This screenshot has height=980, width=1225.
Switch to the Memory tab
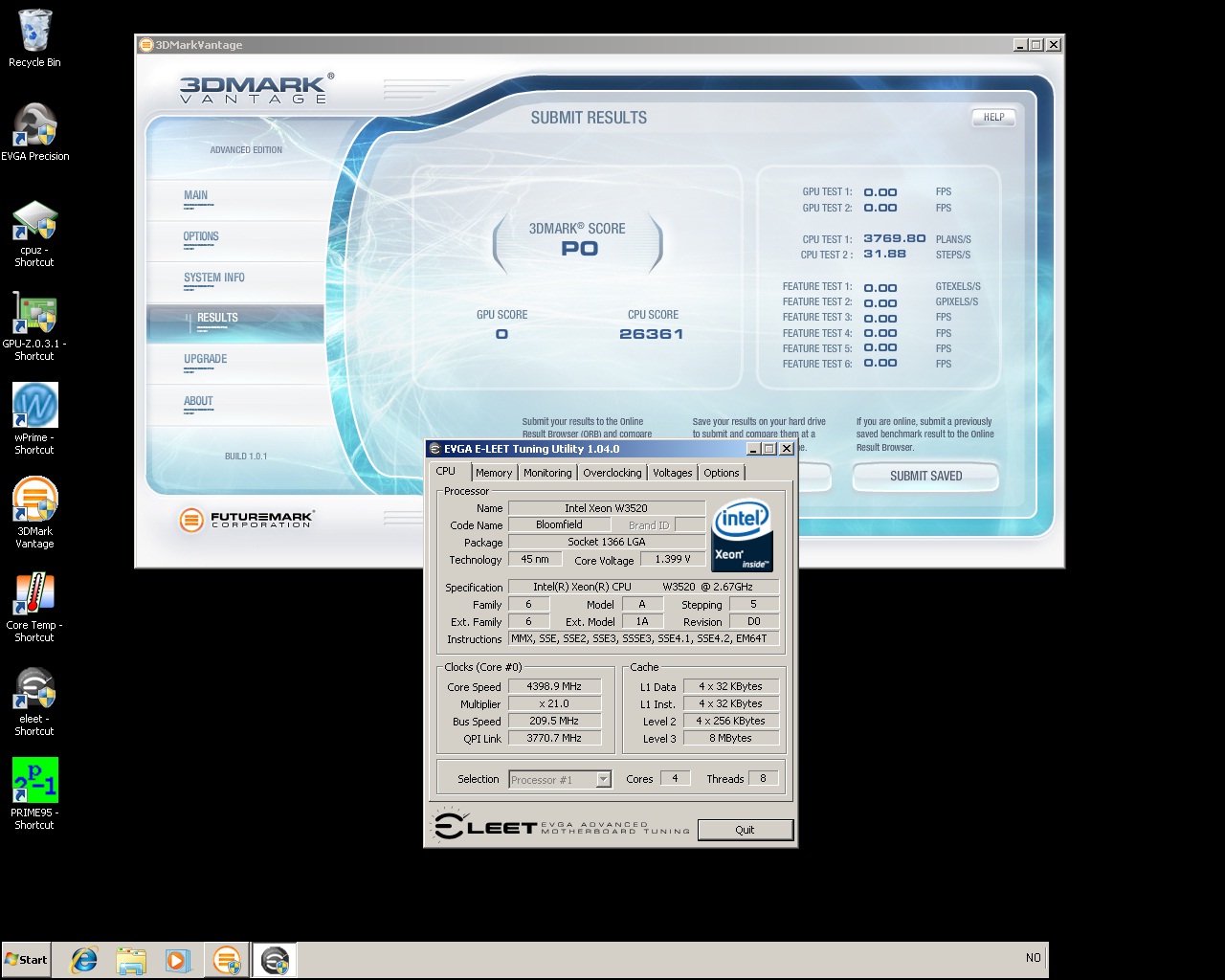pyautogui.click(x=494, y=473)
